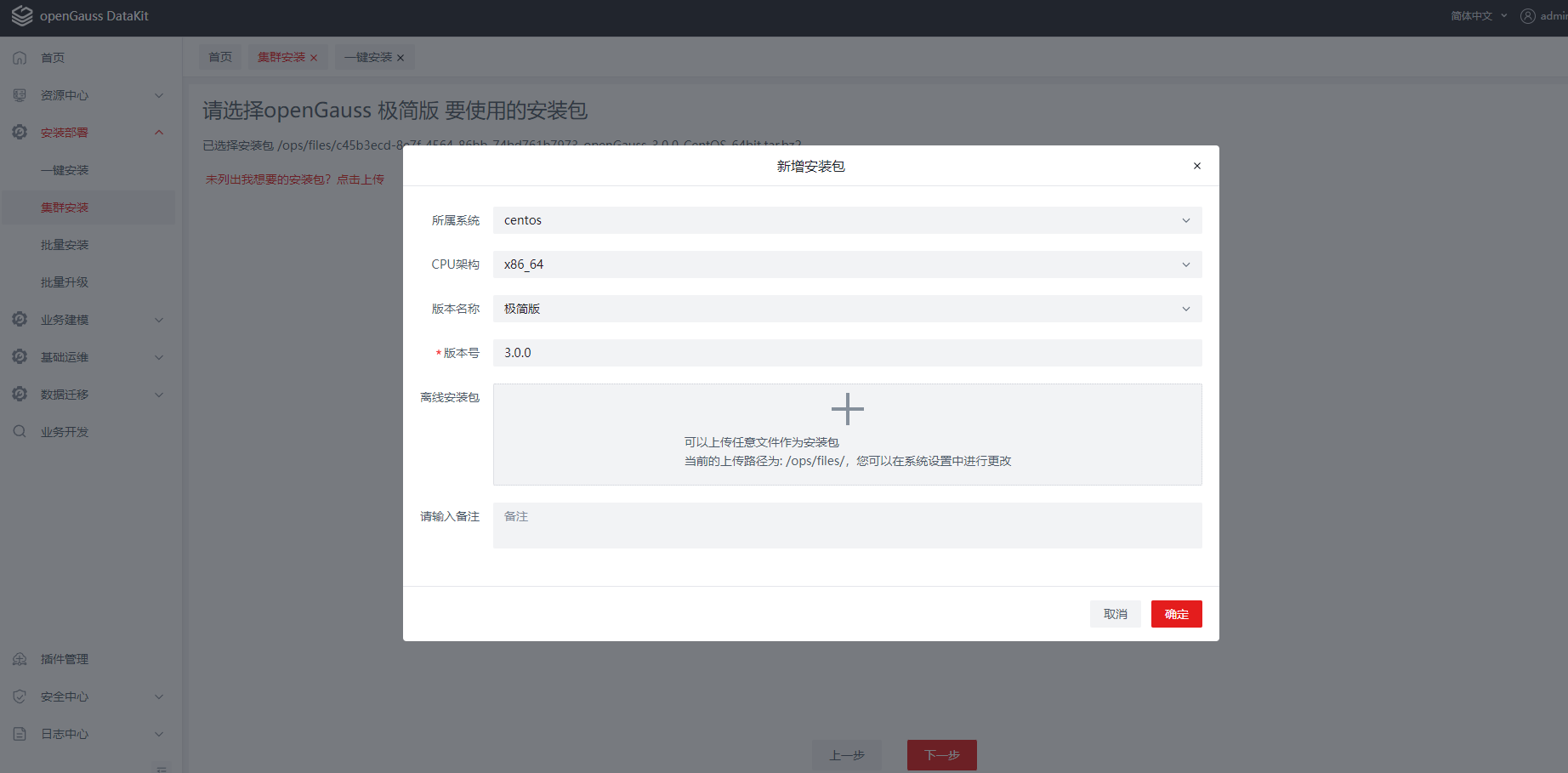The width and height of the screenshot is (1568, 773).
Task: Click the plus icon to upload package
Action: (847, 409)
